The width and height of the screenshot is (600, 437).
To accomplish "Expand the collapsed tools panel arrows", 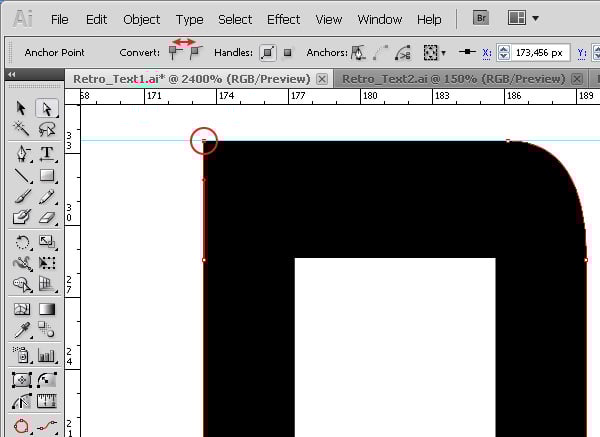I will click(x=11, y=75).
